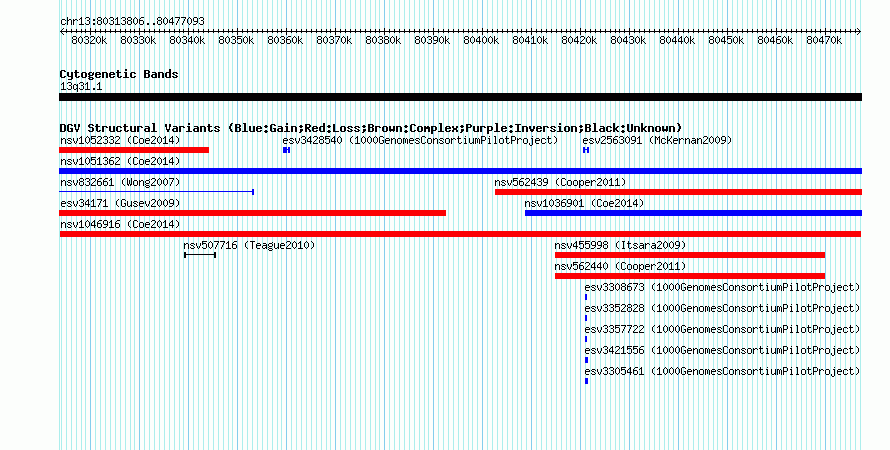Screen dimensions: 890x450
Task: Click the red nsv455998 loss bar
Action: pos(690,255)
